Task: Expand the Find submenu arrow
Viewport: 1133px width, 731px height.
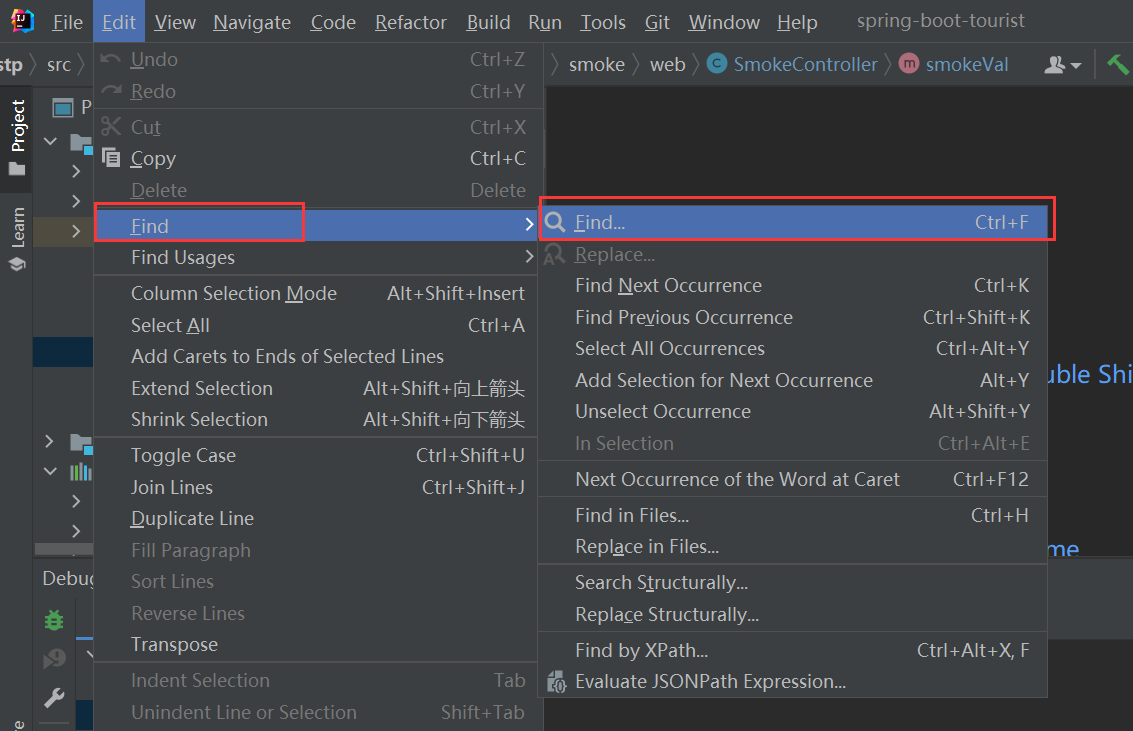Action: [529, 224]
